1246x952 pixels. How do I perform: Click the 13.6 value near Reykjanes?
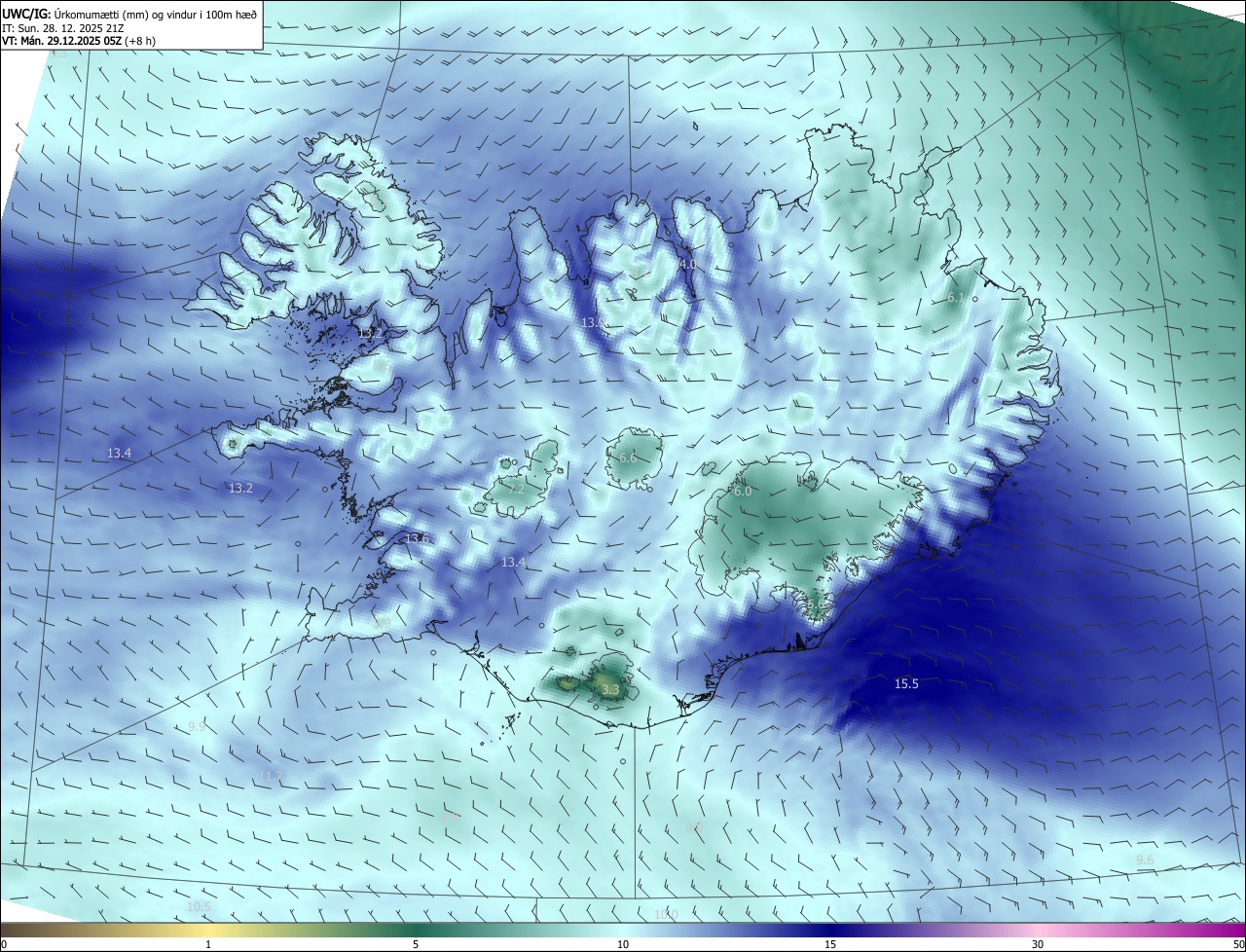coord(417,539)
